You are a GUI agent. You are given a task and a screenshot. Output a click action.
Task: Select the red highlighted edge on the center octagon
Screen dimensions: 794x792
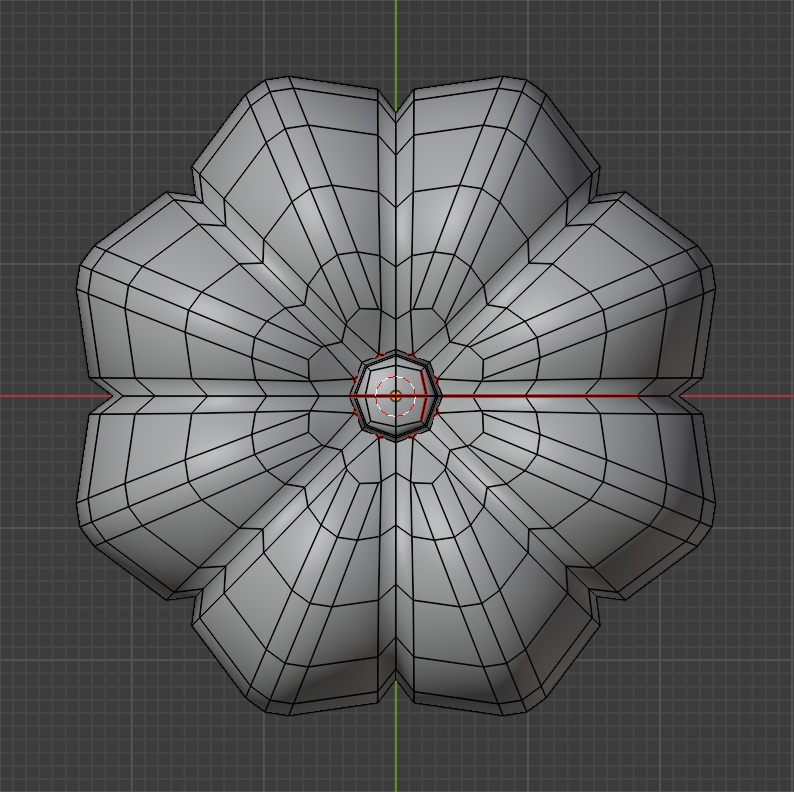tap(424, 396)
